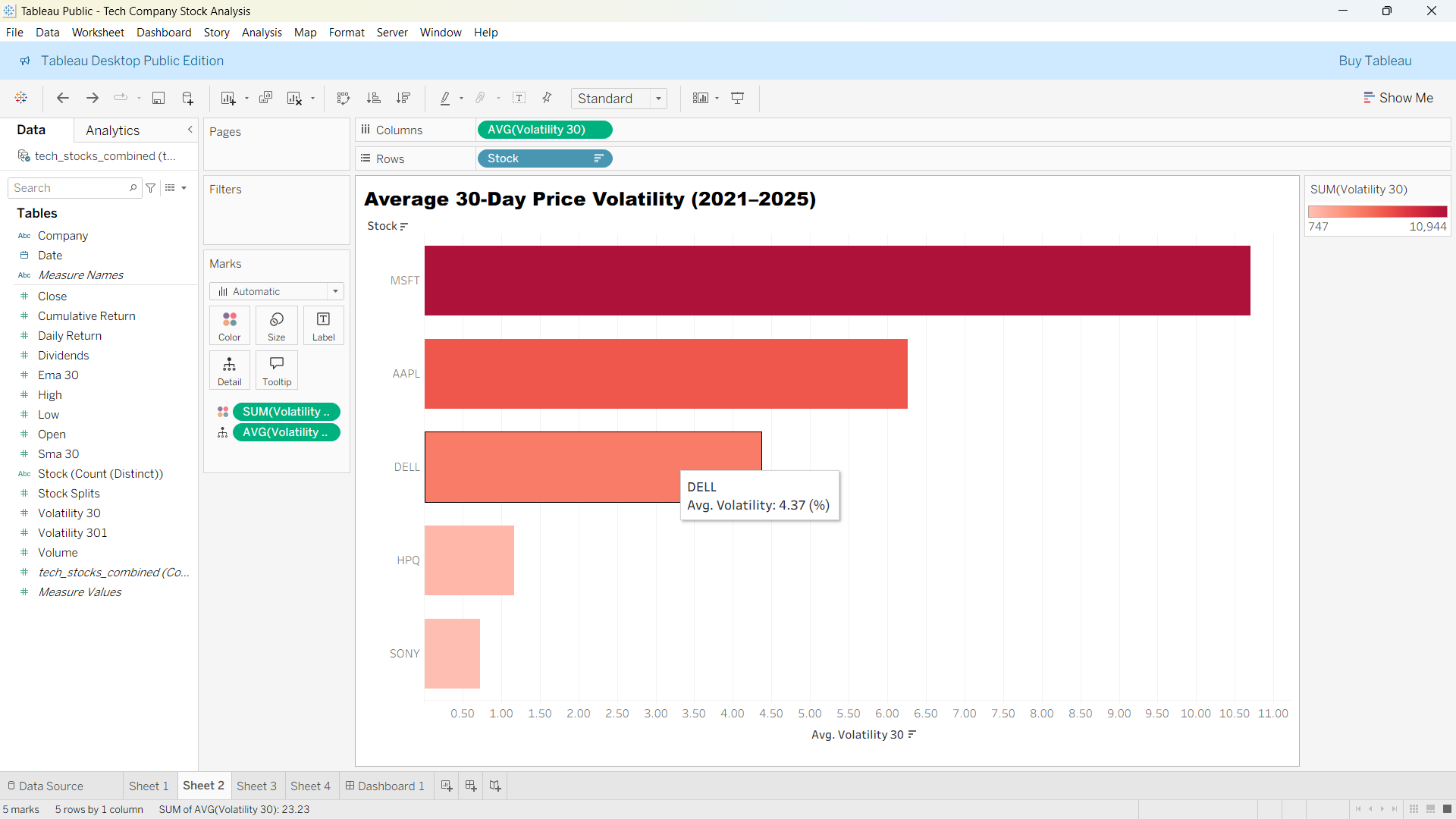Viewport: 1456px width, 819px height.
Task: Sort descending using the toolbar icon
Action: click(x=403, y=98)
